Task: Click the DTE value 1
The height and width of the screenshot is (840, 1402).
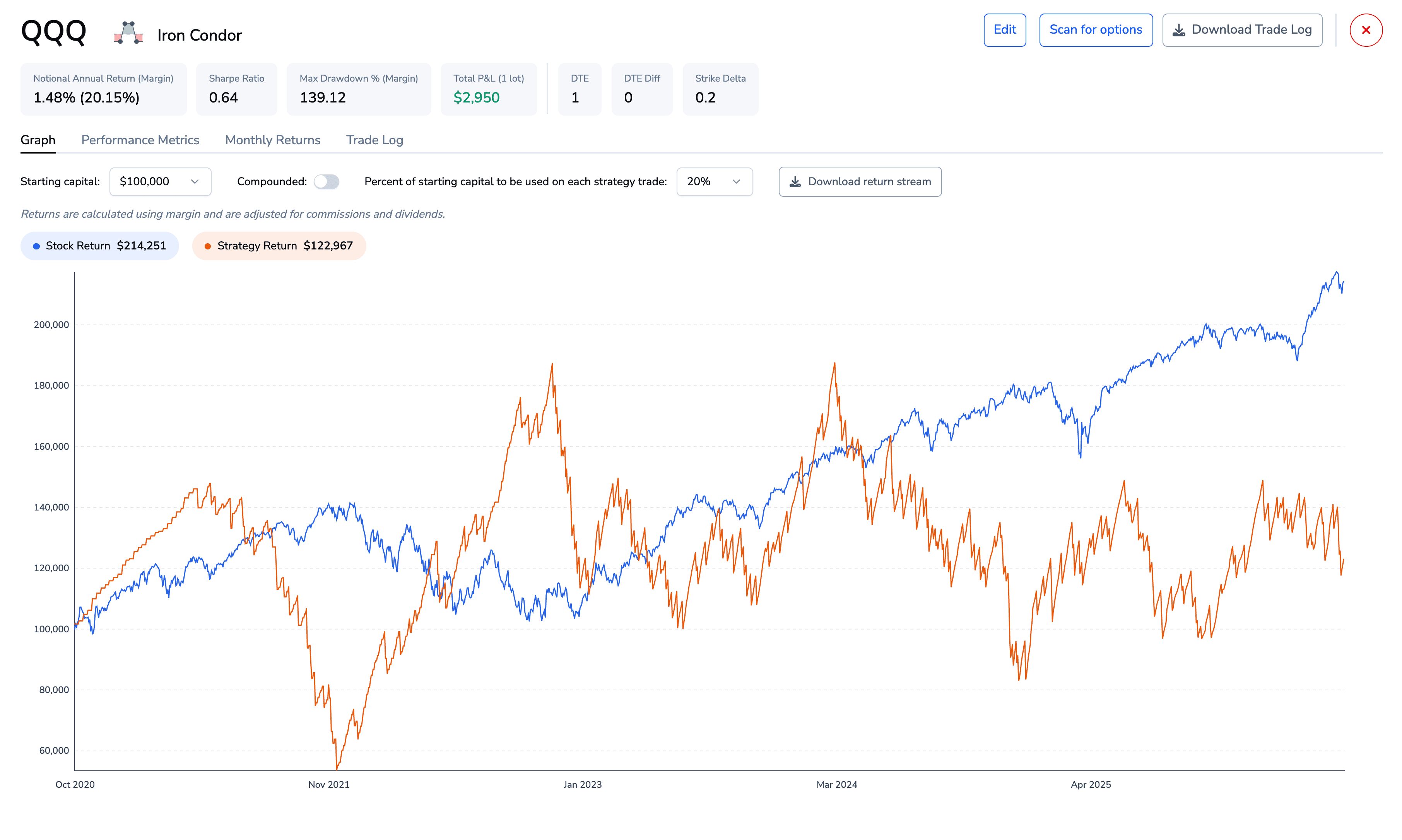Action: click(x=575, y=98)
